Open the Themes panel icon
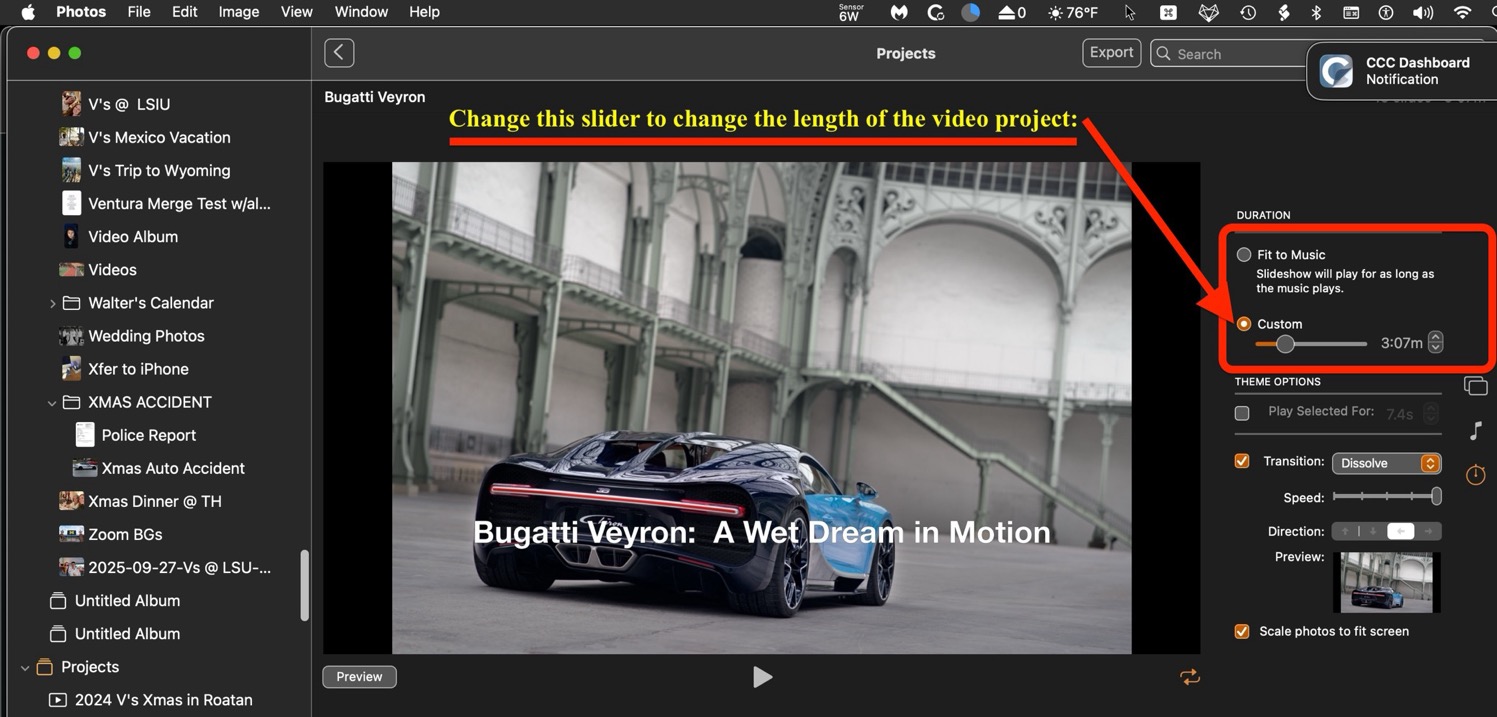Image resolution: width=1497 pixels, height=717 pixels. click(1475, 387)
